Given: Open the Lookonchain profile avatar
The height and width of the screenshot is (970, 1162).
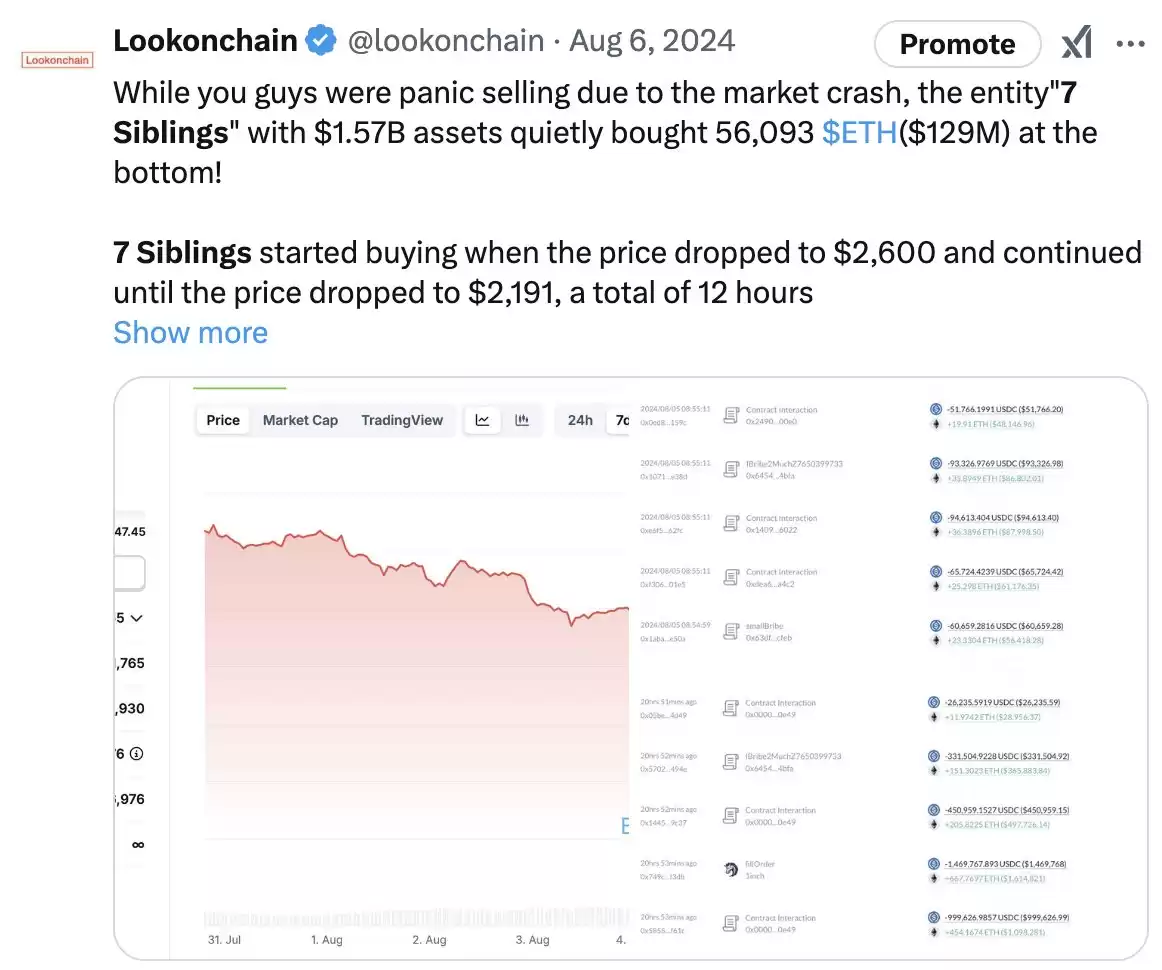Looking at the screenshot, I should click(57, 60).
